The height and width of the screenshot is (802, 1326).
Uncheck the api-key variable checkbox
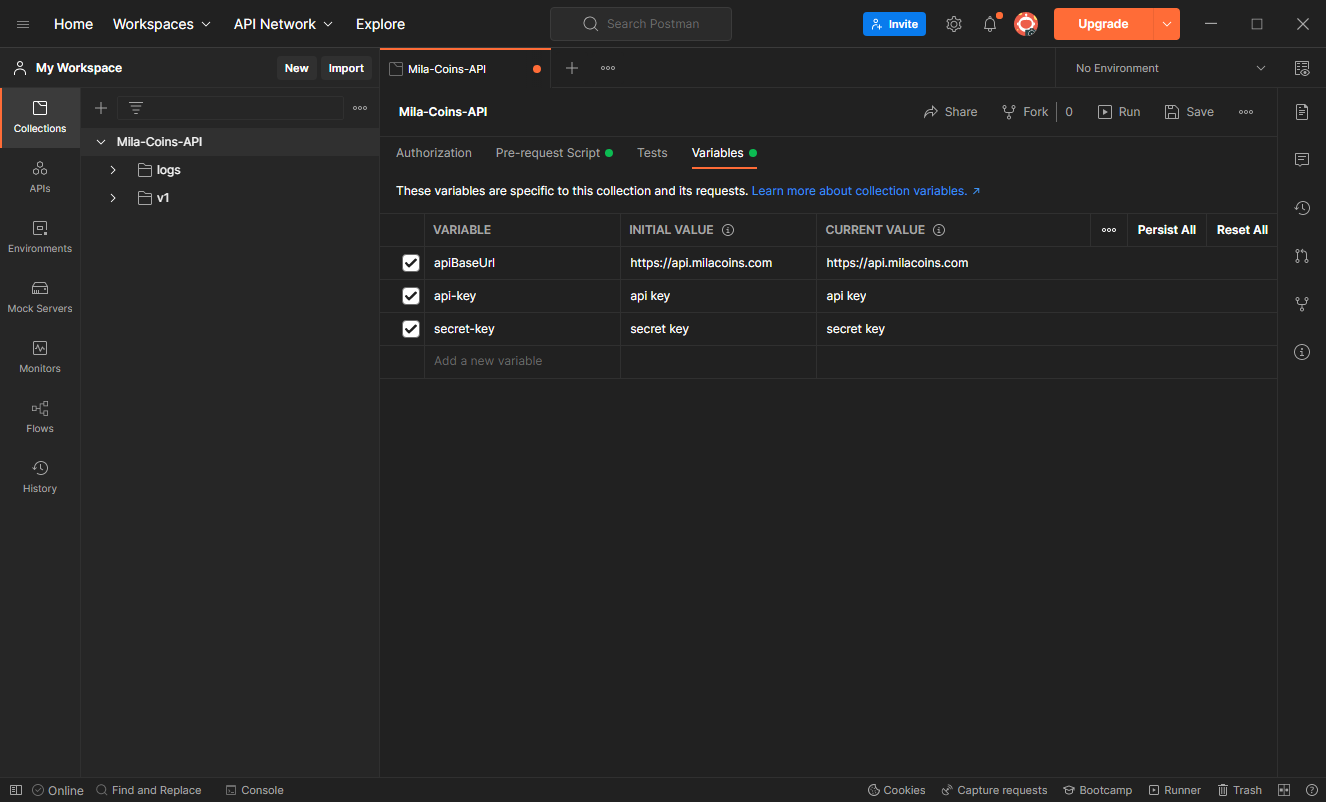pyautogui.click(x=411, y=296)
